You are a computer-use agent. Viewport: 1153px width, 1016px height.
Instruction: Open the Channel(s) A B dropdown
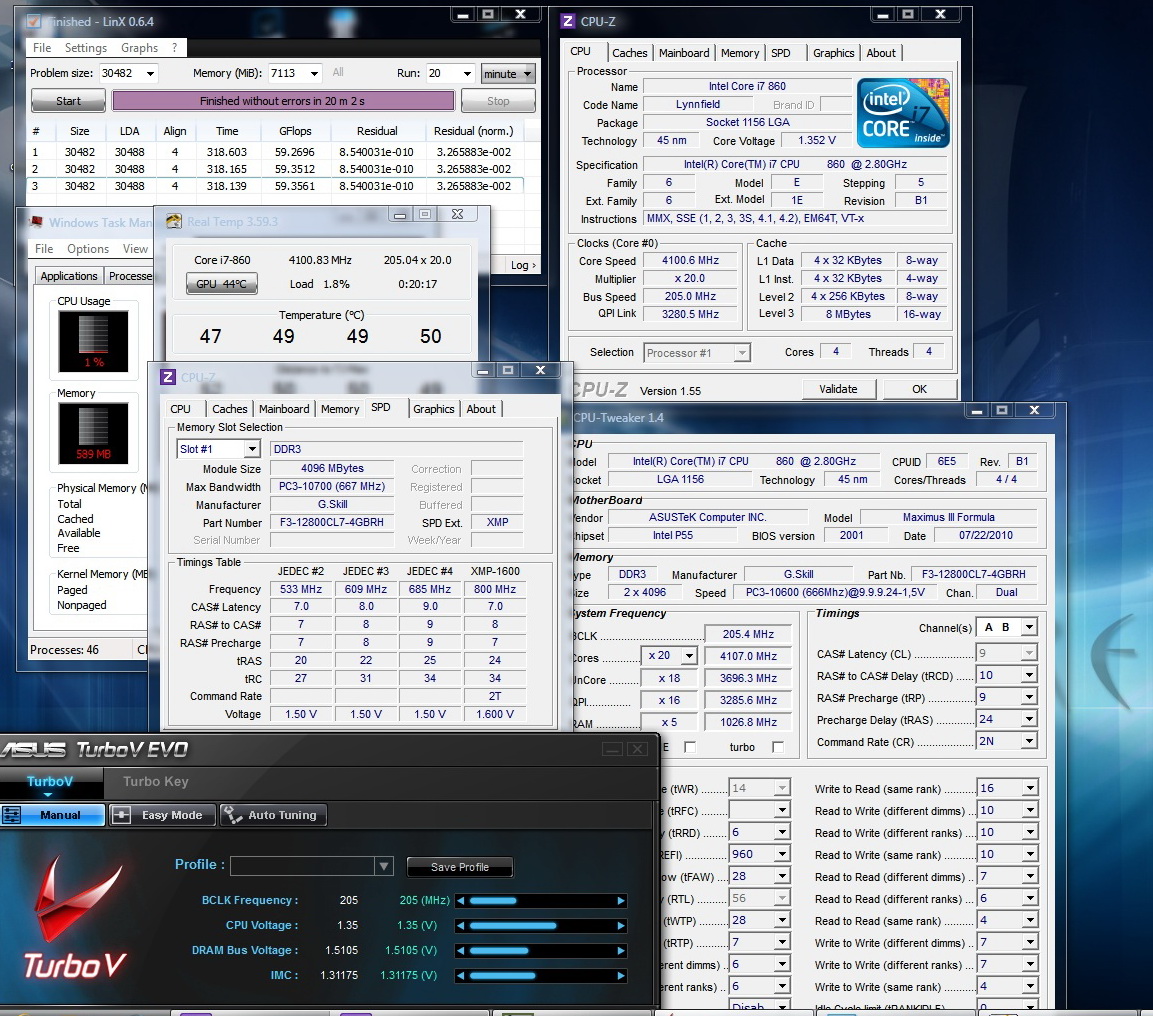click(1029, 627)
